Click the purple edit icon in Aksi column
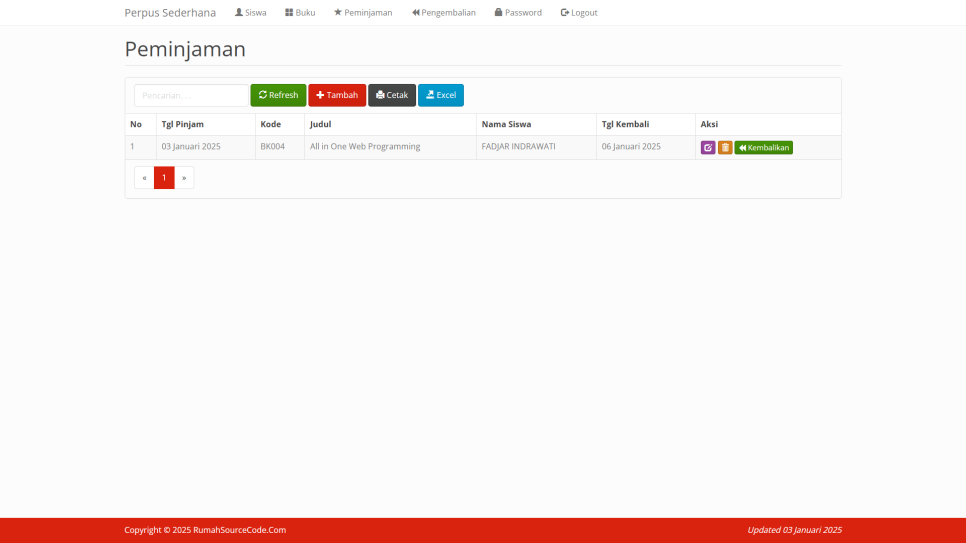Image resolution: width=966 pixels, height=543 pixels. [x=708, y=147]
